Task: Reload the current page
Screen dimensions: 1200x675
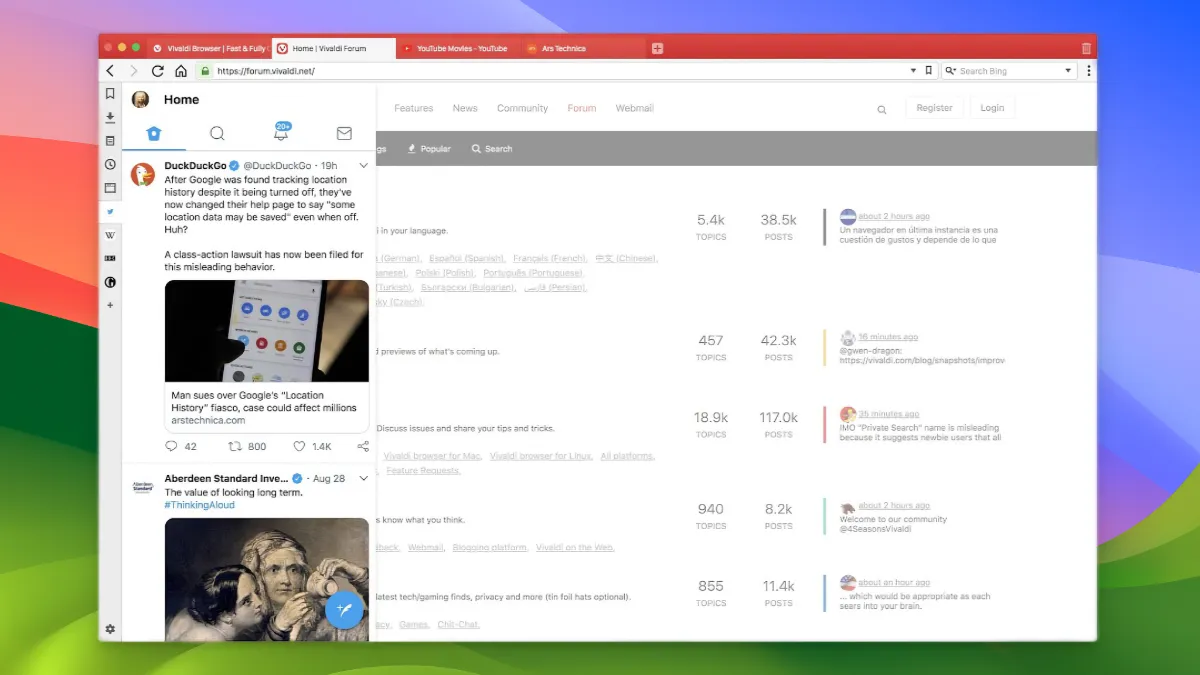Action: [x=157, y=71]
